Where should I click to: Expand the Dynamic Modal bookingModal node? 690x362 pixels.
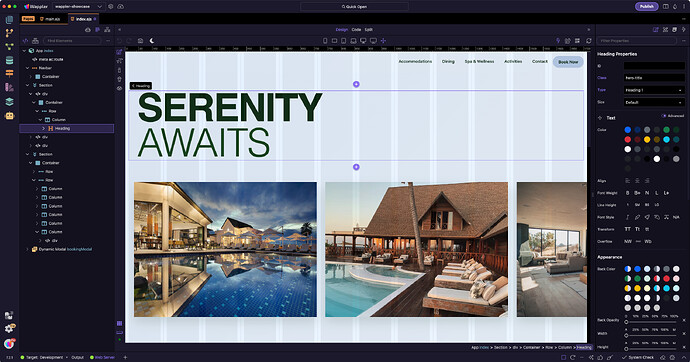[x=27, y=249]
